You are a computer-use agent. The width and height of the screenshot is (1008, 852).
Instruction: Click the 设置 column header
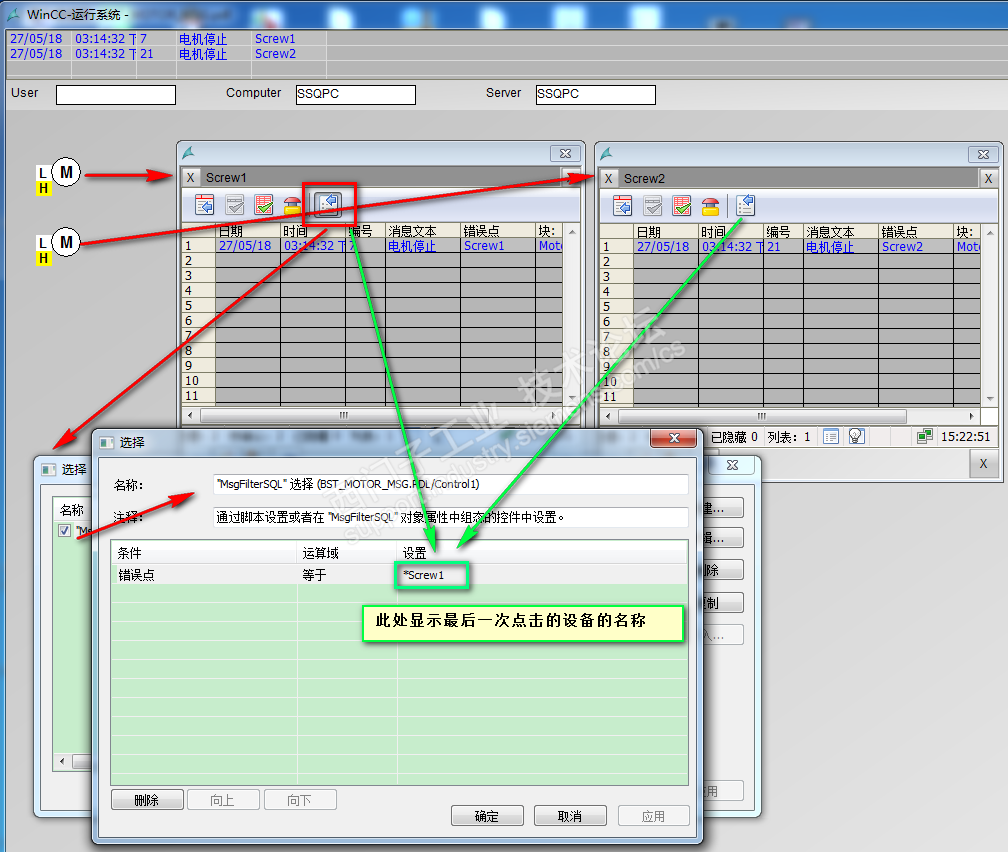(543, 553)
